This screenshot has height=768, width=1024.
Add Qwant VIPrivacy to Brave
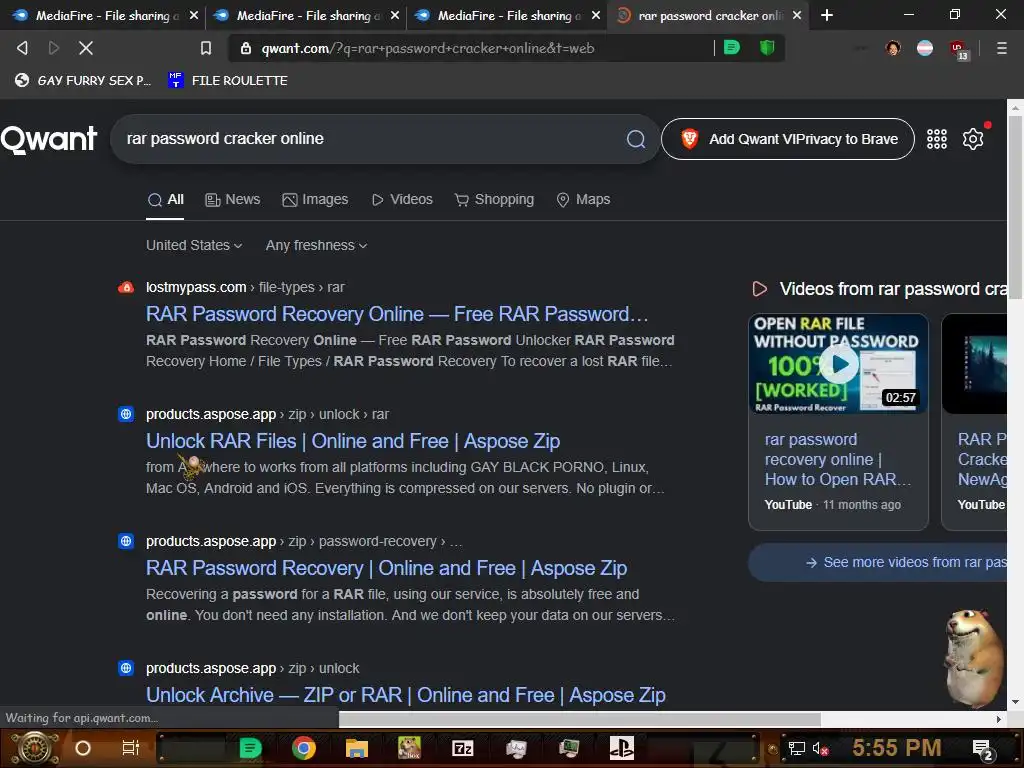pos(788,139)
